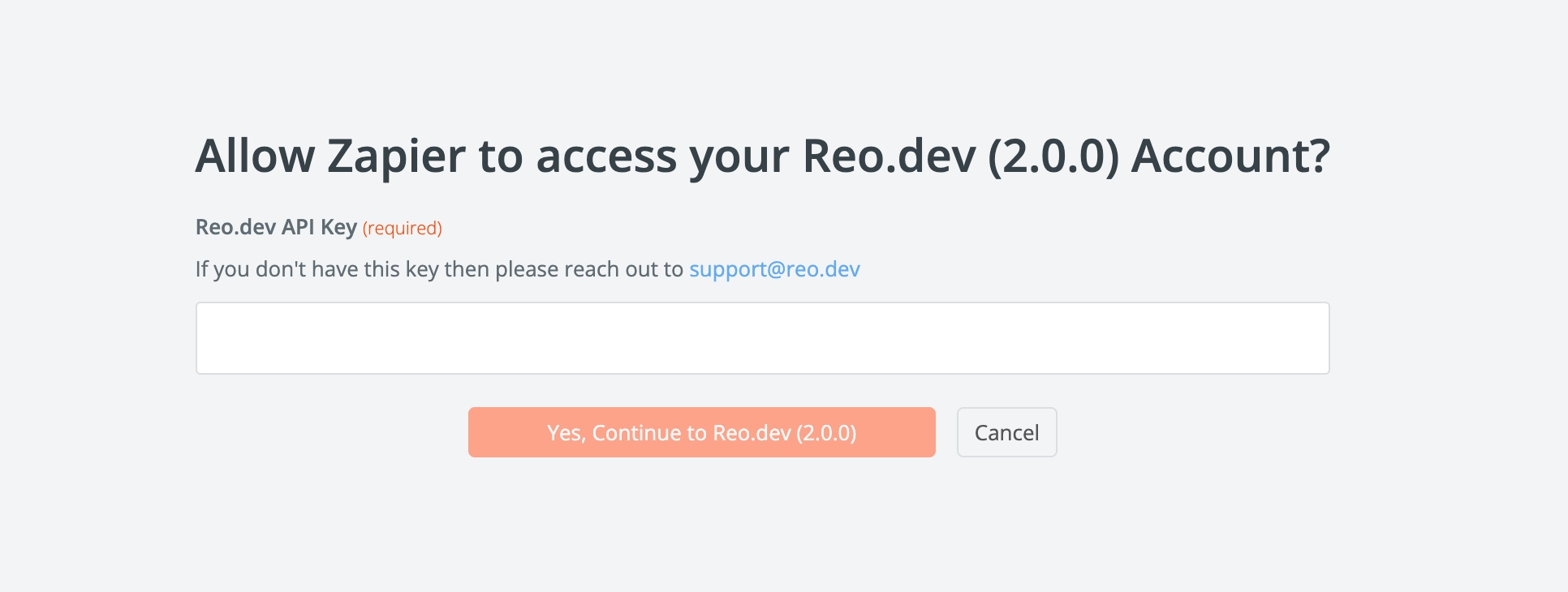This screenshot has height=592, width=1568.
Task: Place cursor in the required key field
Action: click(762, 338)
